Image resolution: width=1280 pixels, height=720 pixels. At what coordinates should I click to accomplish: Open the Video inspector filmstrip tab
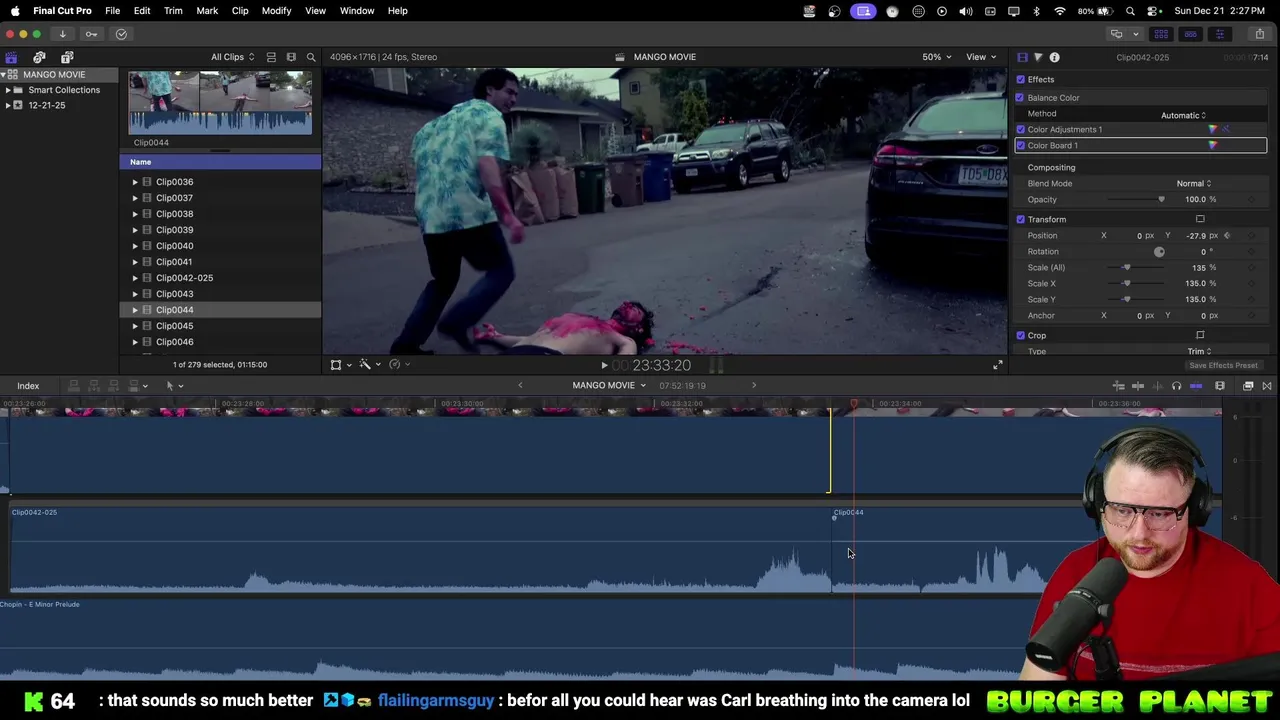click(x=1022, y=57)
